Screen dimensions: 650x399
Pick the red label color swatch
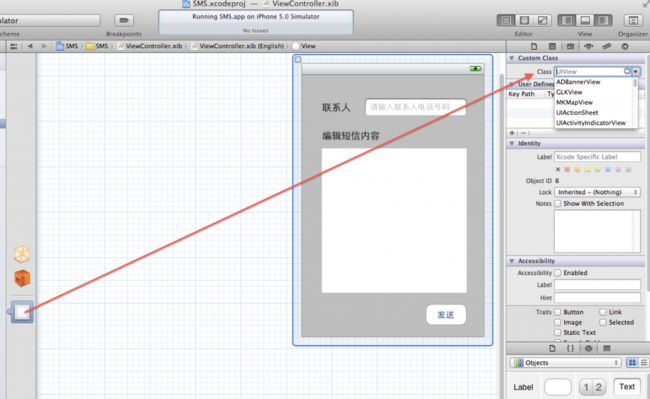567,169
